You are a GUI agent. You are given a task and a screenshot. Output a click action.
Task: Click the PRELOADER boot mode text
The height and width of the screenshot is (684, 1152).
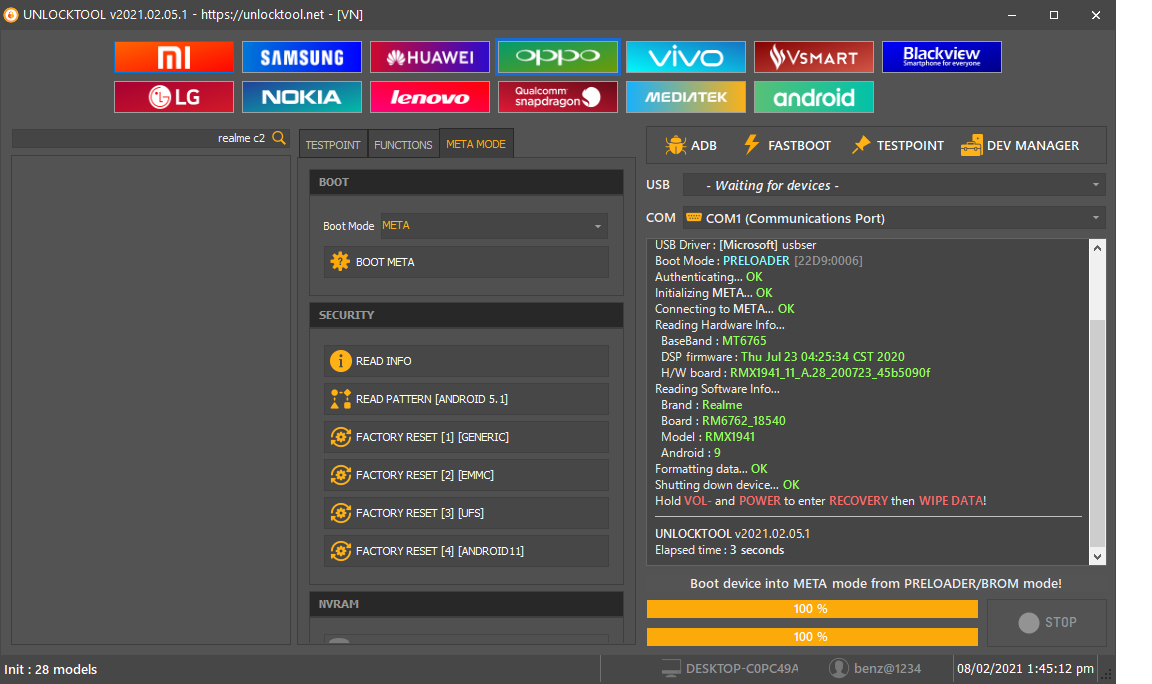point(756,261)
